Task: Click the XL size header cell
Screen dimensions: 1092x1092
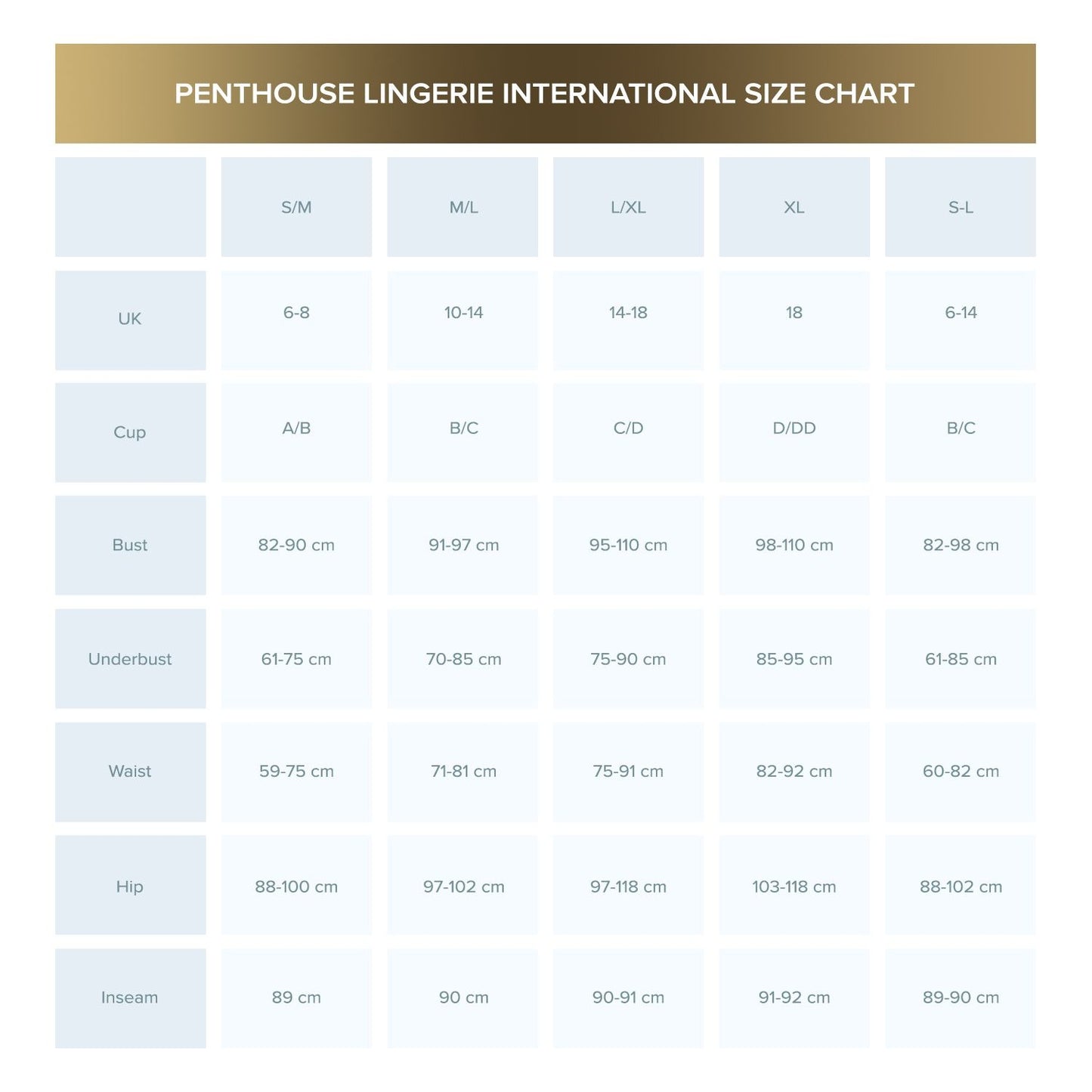Action: tap(793, 207)
